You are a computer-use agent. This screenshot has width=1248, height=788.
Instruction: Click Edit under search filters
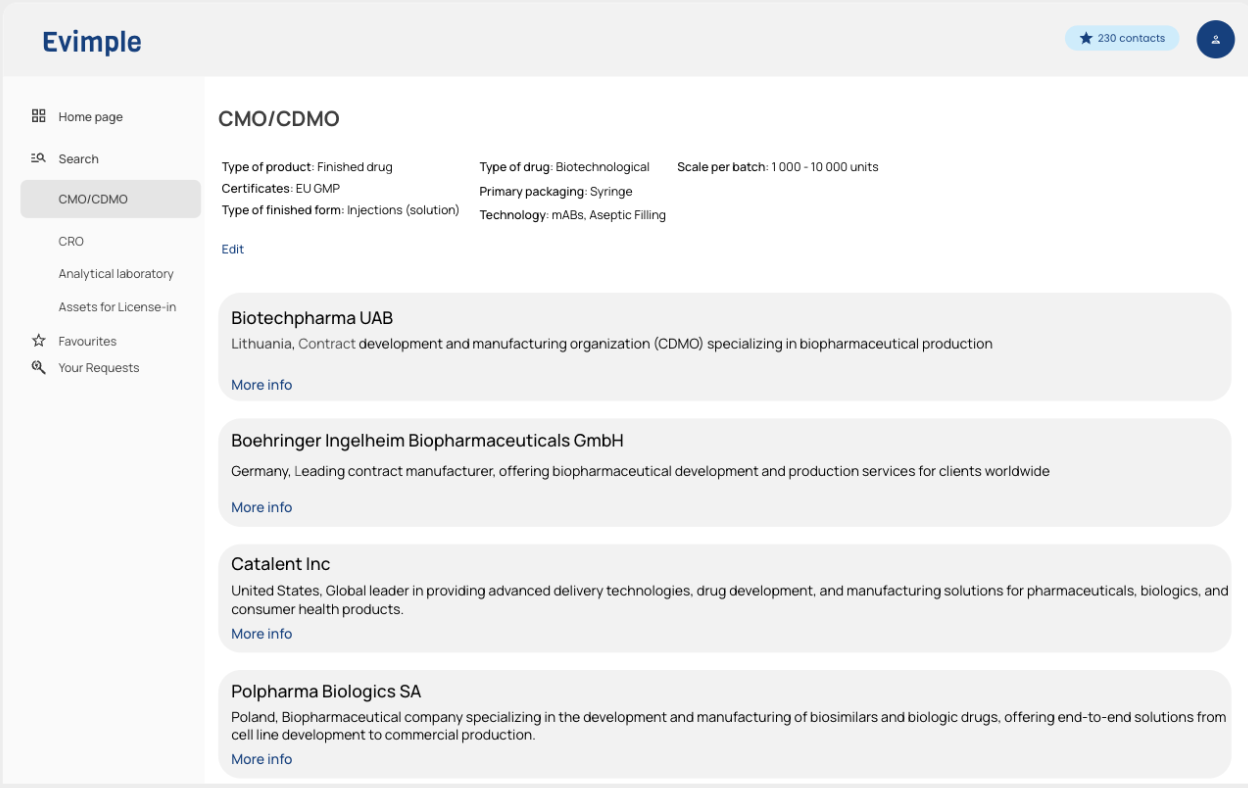coord(233,249)
